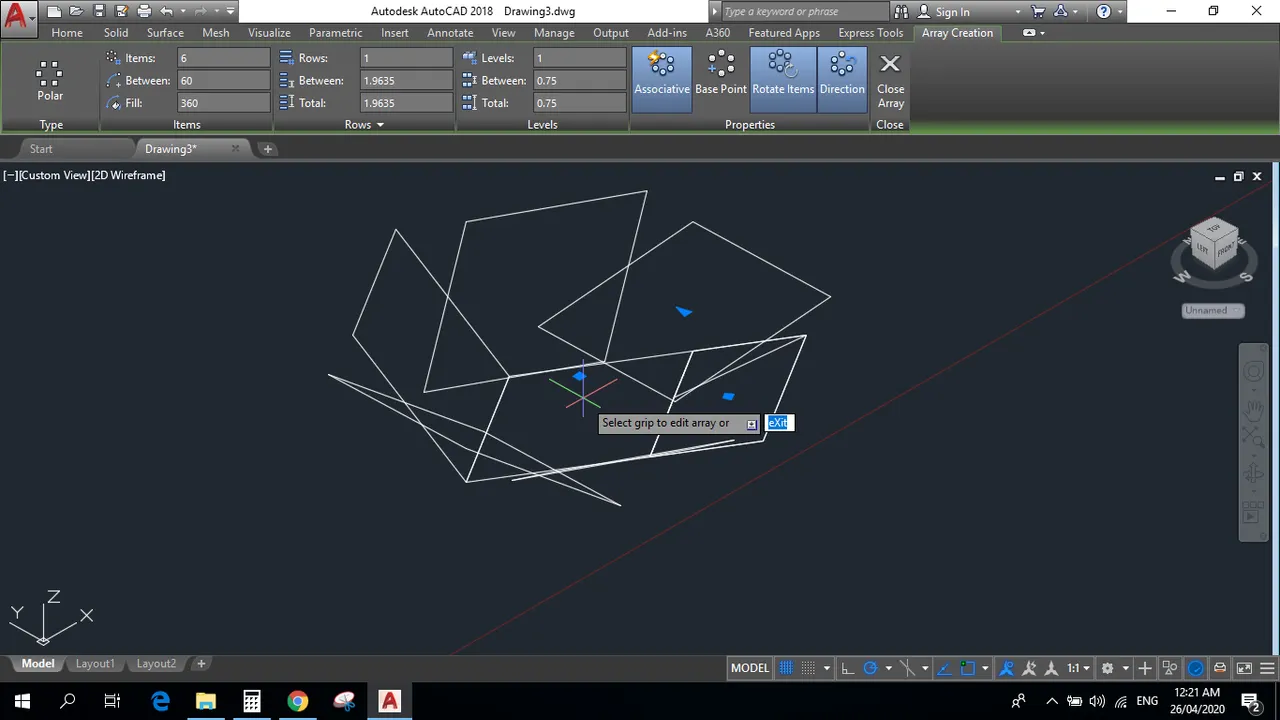Screen dimensions: 1280x720
Task: Click the Base Point icon in Properties panel
Action: click(721, 75)
